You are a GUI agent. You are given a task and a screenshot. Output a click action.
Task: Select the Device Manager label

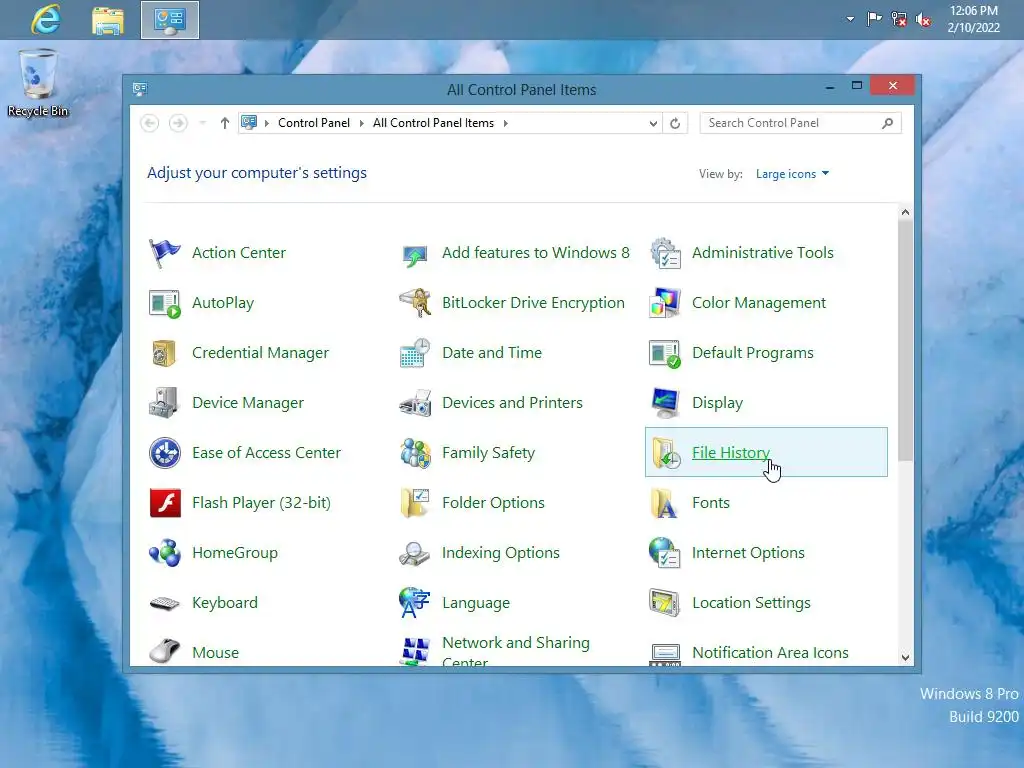248,403
